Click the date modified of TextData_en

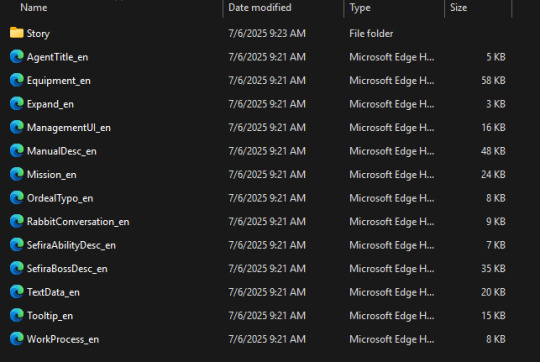[267, 292]
